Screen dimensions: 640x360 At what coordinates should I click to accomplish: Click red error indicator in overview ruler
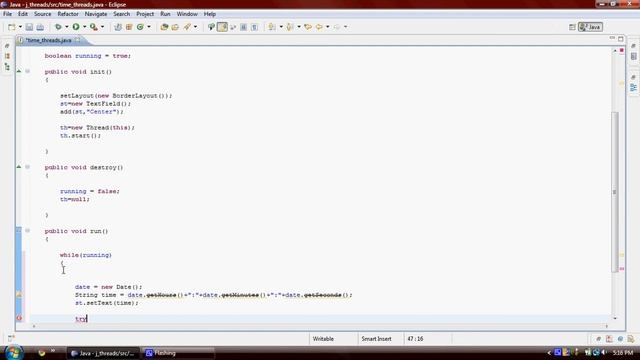pyautogui.click(x=622, y=51)
